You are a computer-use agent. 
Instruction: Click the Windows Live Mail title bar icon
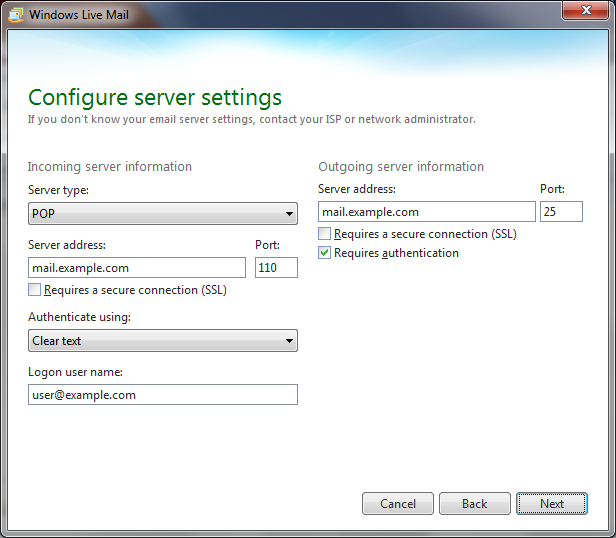pyautogui.click(x=15, y=14)
